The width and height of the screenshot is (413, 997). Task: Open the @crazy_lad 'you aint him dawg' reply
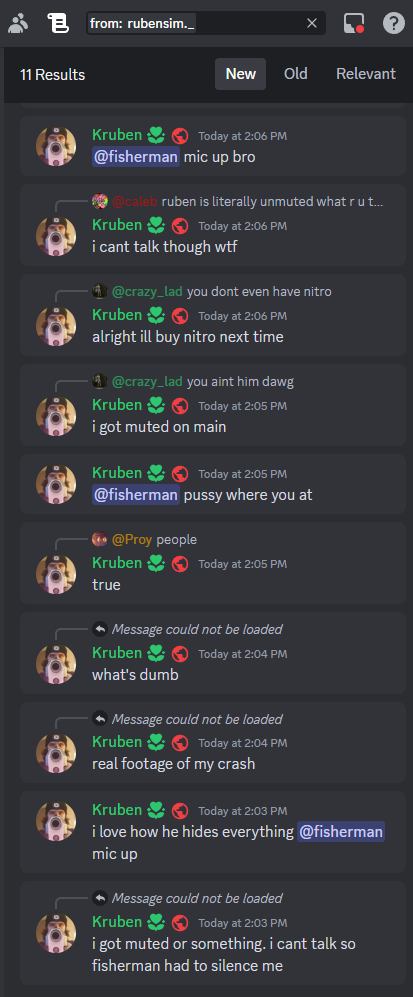193,382
